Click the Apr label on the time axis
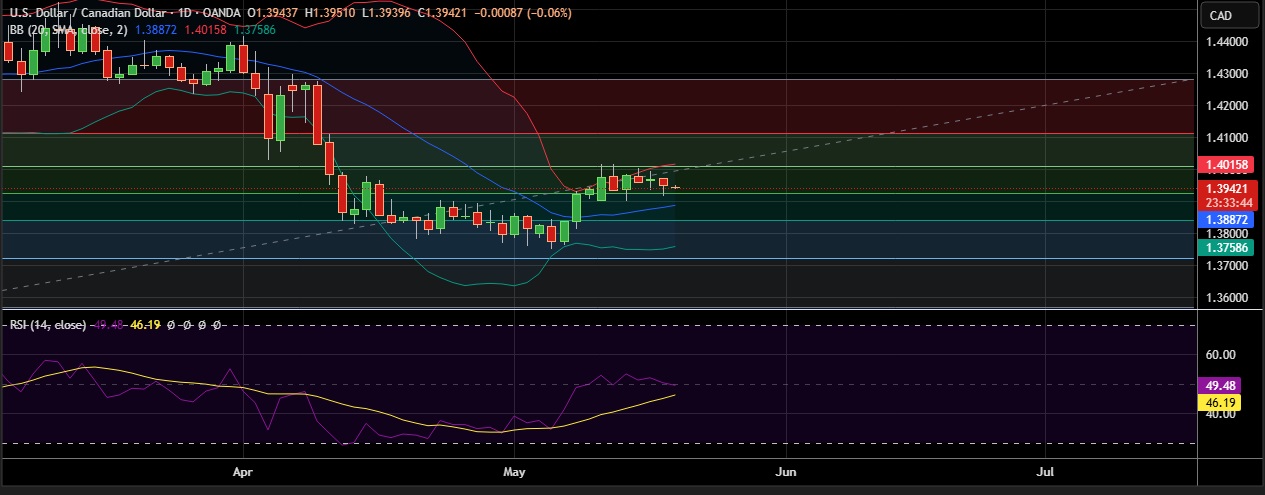This screenshot has width=1265, height=495. [241, 470]
